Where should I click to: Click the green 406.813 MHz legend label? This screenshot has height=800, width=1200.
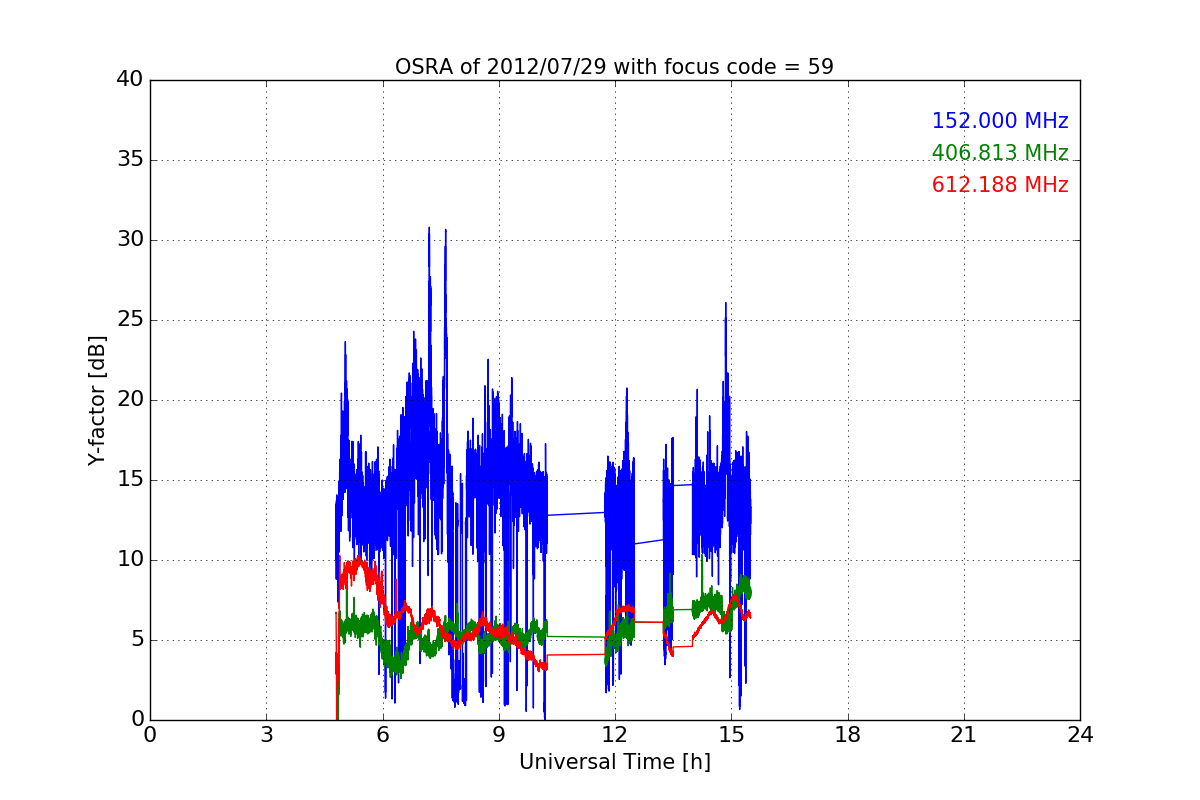[1000, 153]
